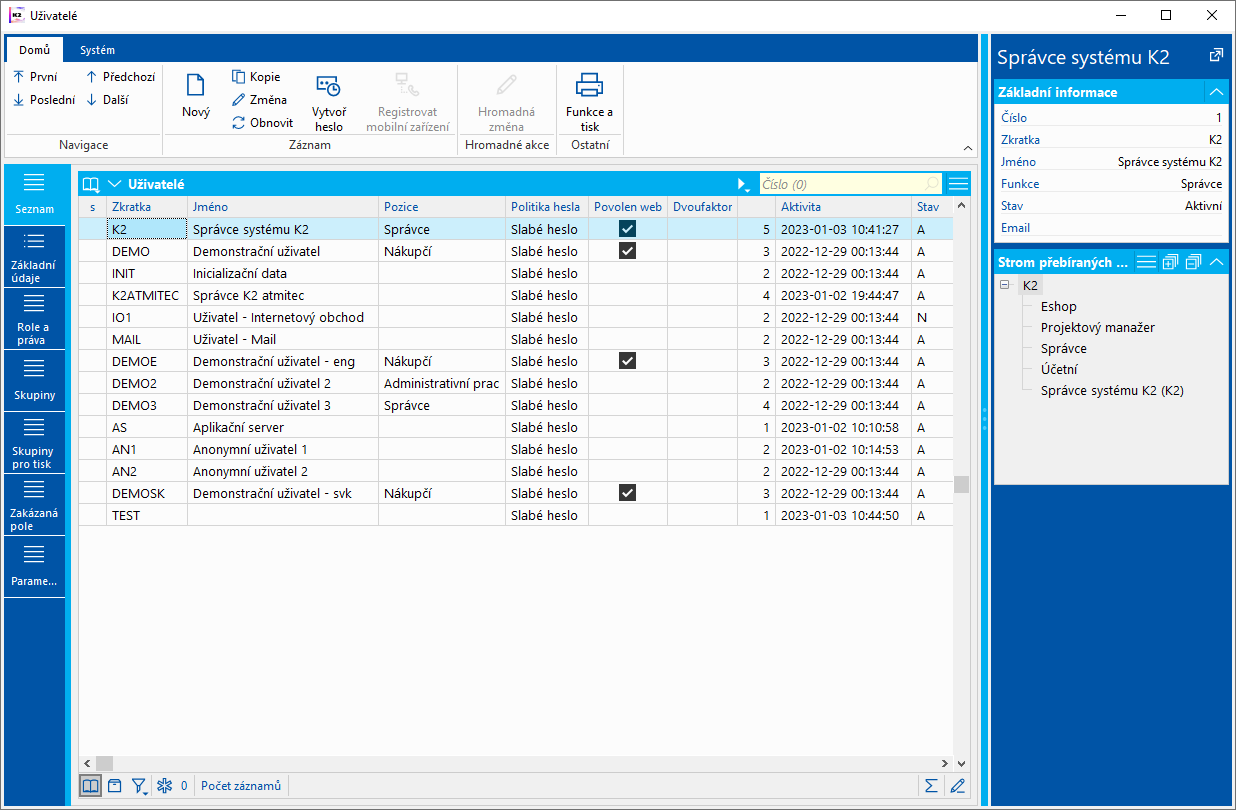Screen dimensions: 1236x810
Task: Click the vertical scrollbar thumb of the table
Action: click(x=961, y=484)
